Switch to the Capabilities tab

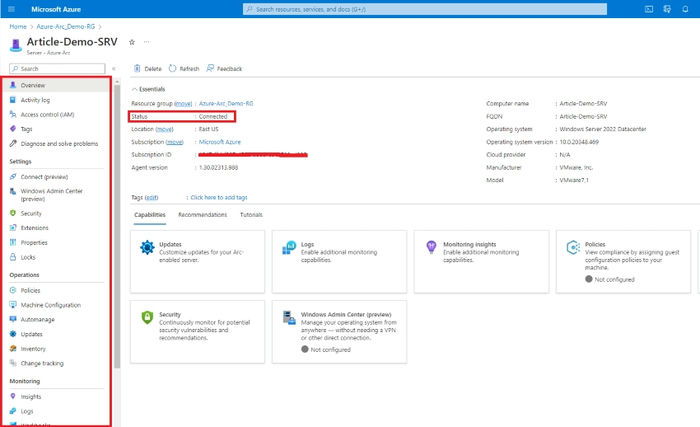[x=150, y=215]
